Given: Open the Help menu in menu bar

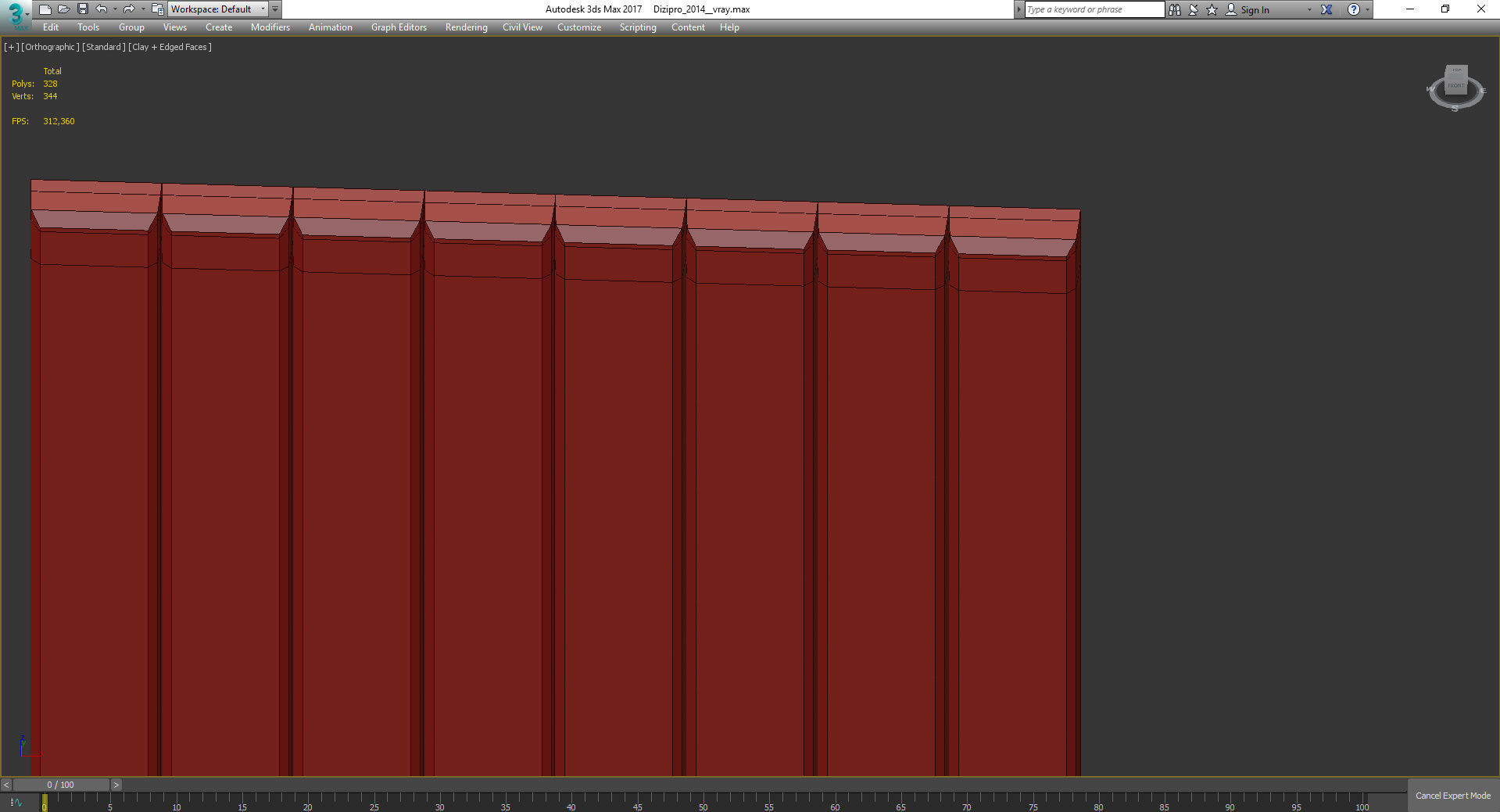Looking at the screenshot, I should [729, 27].
